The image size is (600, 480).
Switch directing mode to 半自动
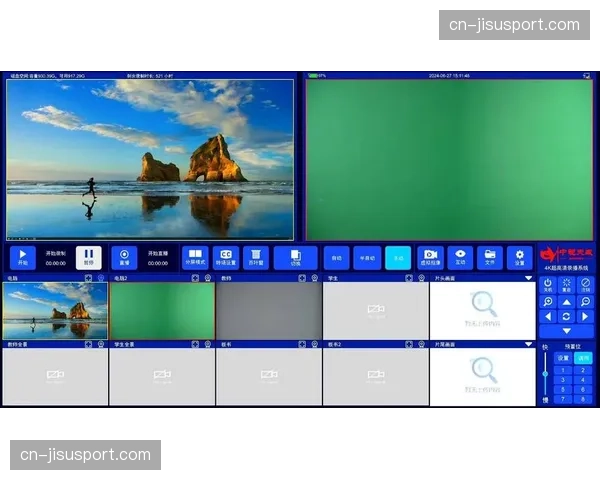click(367, 257)
